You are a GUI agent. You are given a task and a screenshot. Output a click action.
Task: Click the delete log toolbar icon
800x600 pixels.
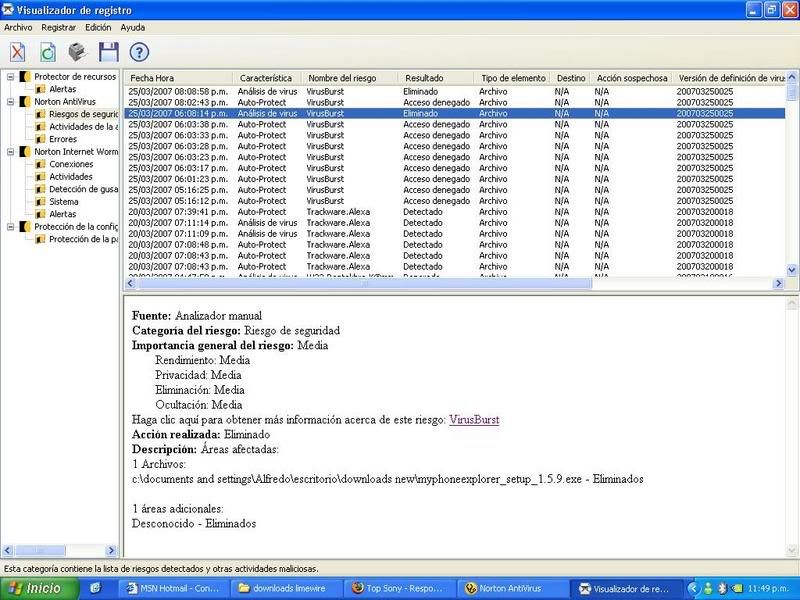[17, 52]
